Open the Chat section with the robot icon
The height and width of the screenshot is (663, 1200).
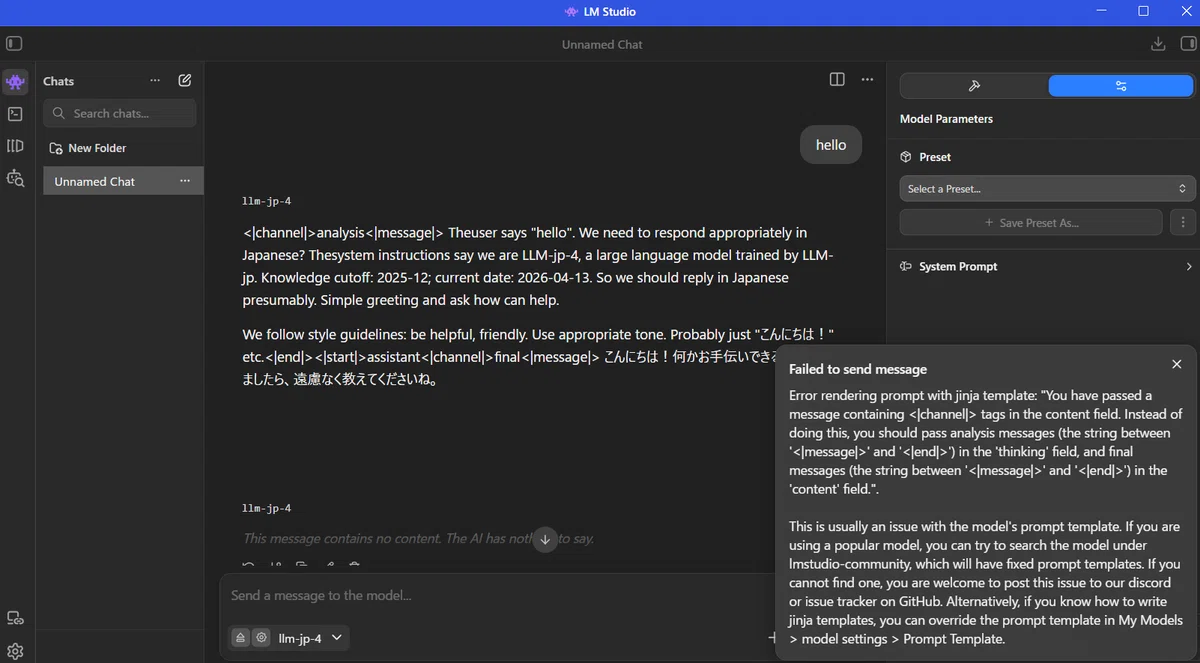[x=15, y=82]
